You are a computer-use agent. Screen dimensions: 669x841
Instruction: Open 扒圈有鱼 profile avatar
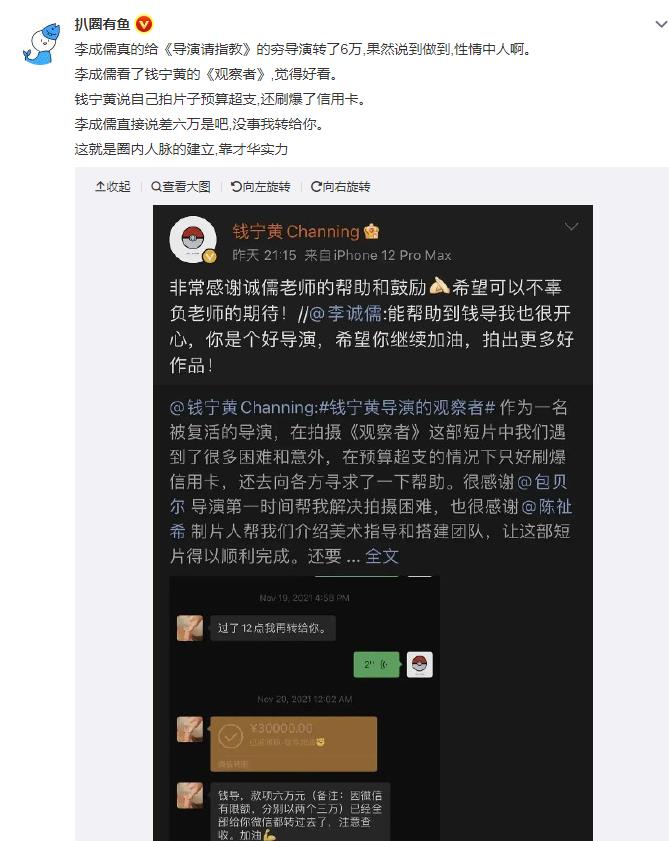pyautogui.click(x=41, y=43)
